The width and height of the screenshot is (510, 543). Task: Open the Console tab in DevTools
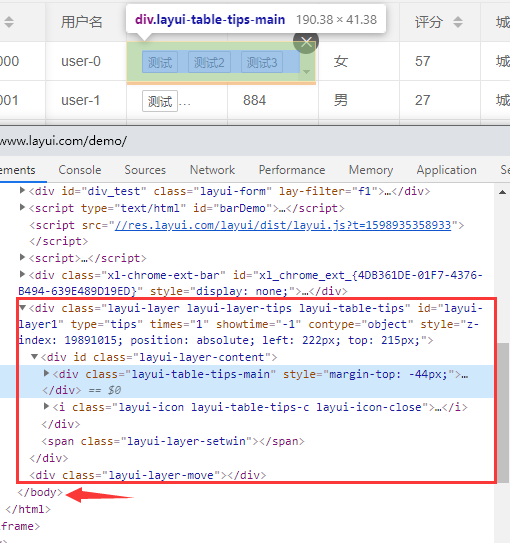coord(80,170)
